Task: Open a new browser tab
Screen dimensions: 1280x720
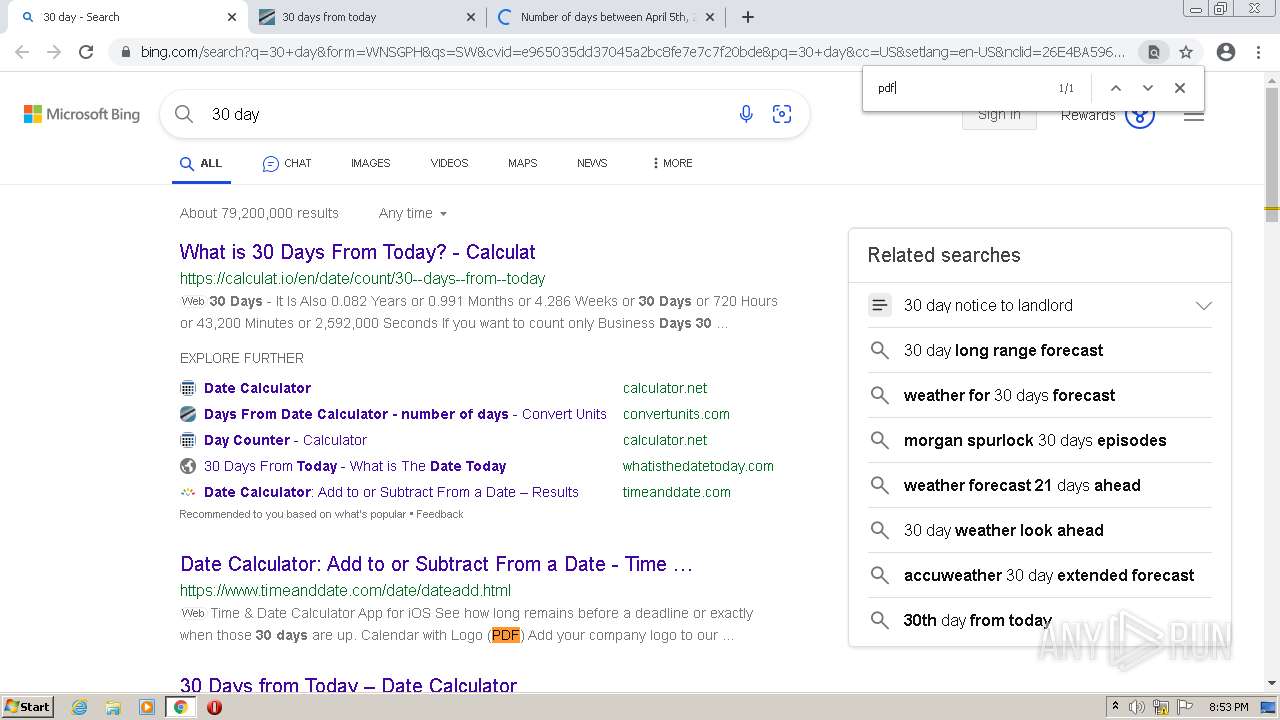Action: coord(748,17)
